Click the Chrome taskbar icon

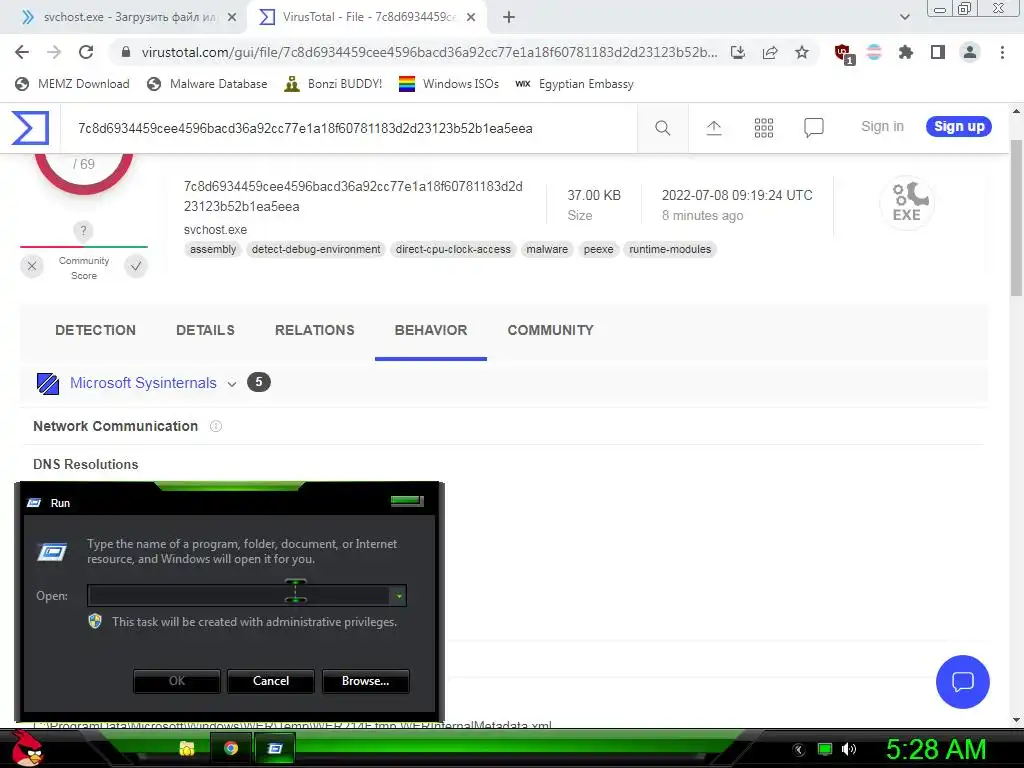[x=231, y=748]
